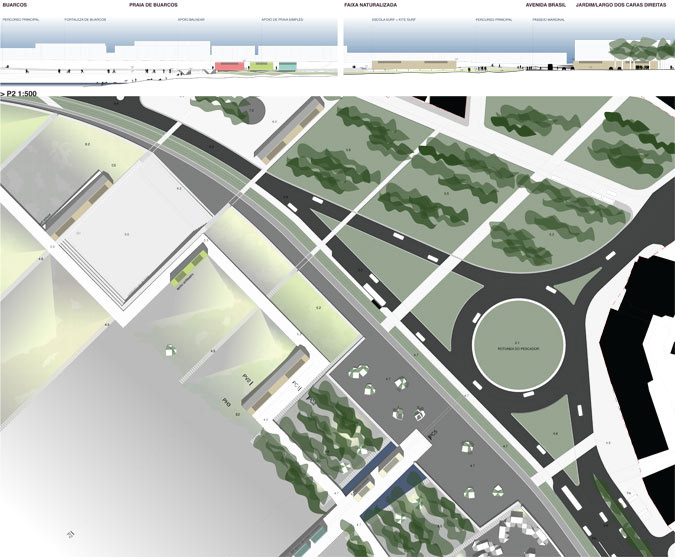The width and height of the screenshot is (675, 557).
Task: Click the PC3 marker on the plan
Action: coord(433,434)
